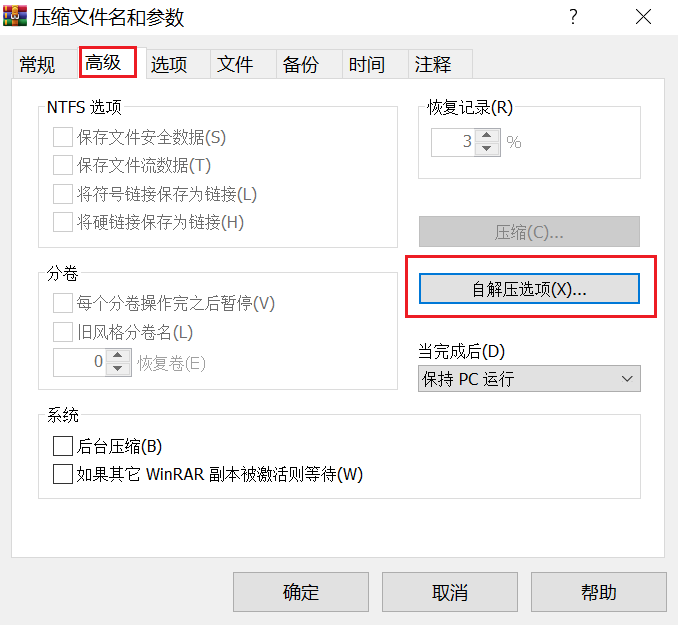Open the 注释 tab
This screenshot has width=678, height=625.
[x=433, y=65]
